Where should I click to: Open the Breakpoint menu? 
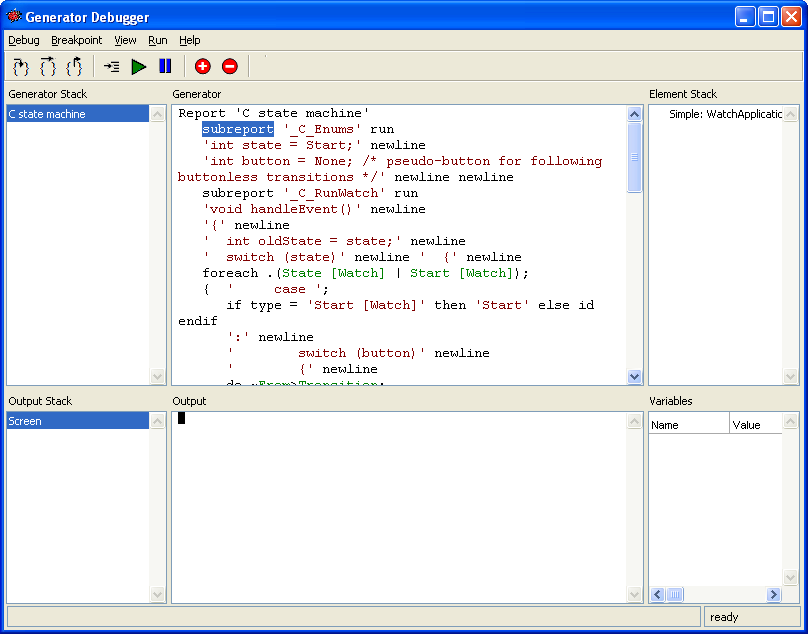coord(76,40)
